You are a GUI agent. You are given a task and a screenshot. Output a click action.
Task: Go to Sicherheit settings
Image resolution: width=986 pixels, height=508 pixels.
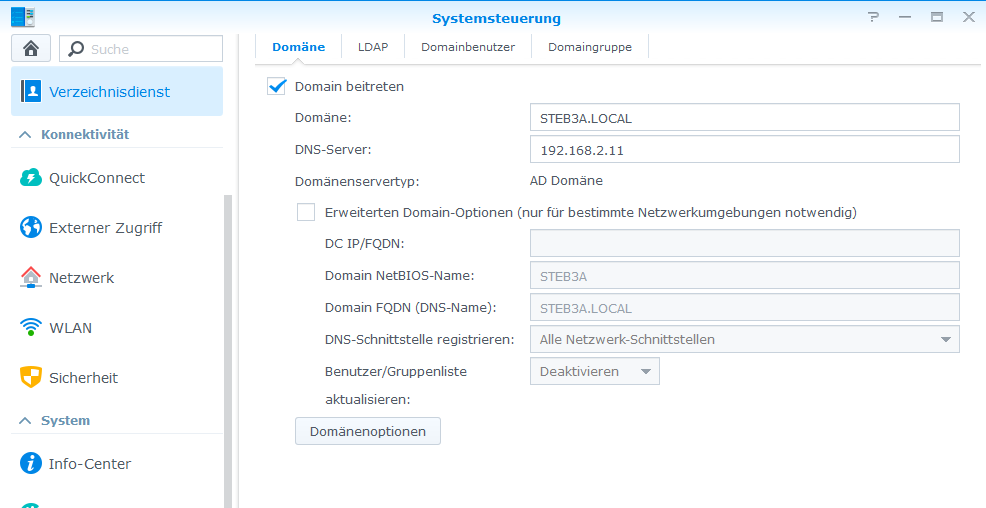117,377
